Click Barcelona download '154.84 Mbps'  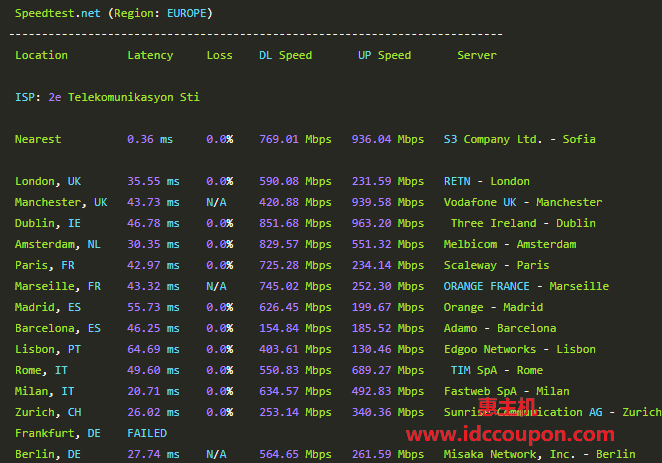(295, 328)
